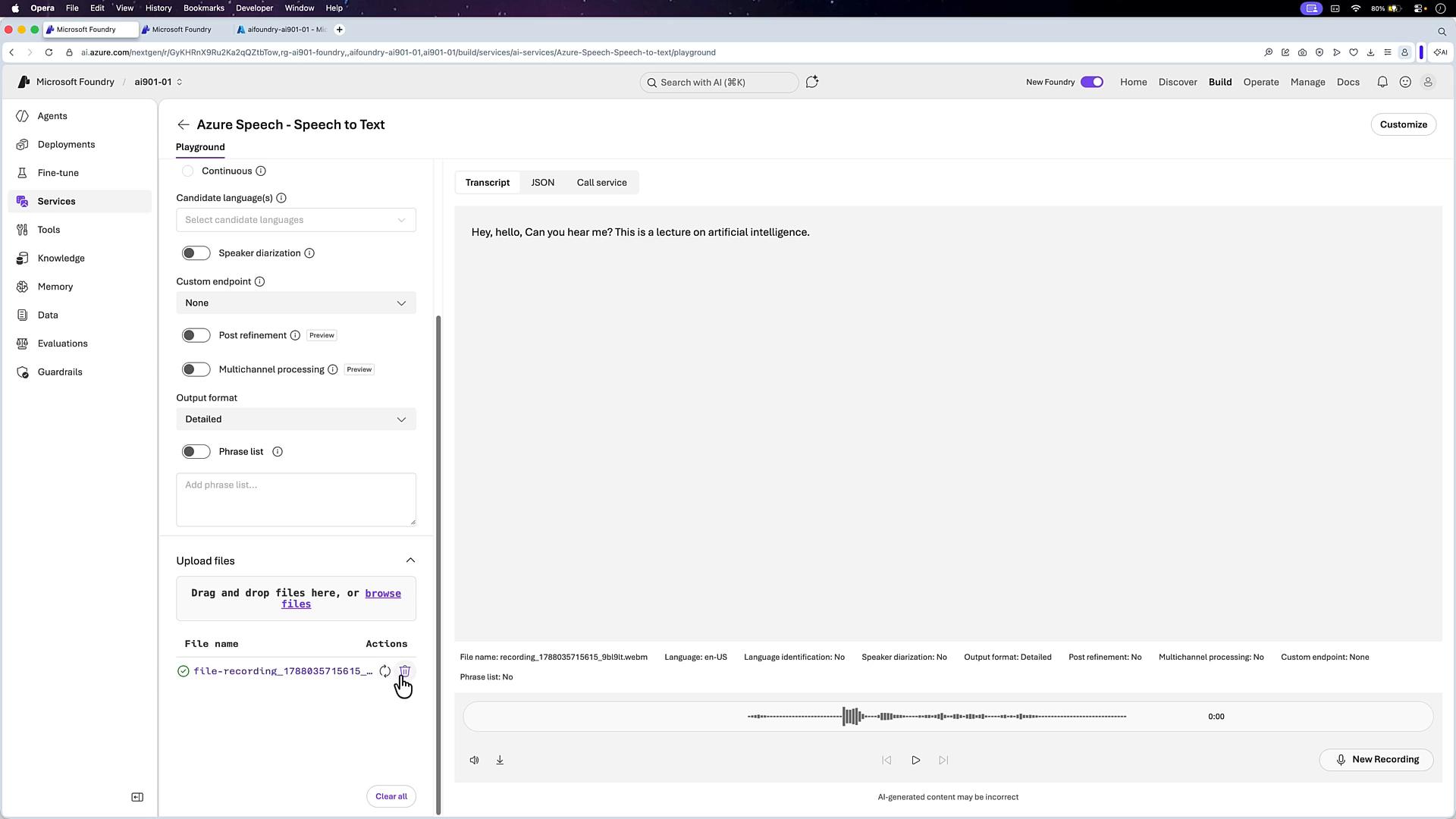
Task: Open Custom endpoint None dropdown
Action: (296, 303)
